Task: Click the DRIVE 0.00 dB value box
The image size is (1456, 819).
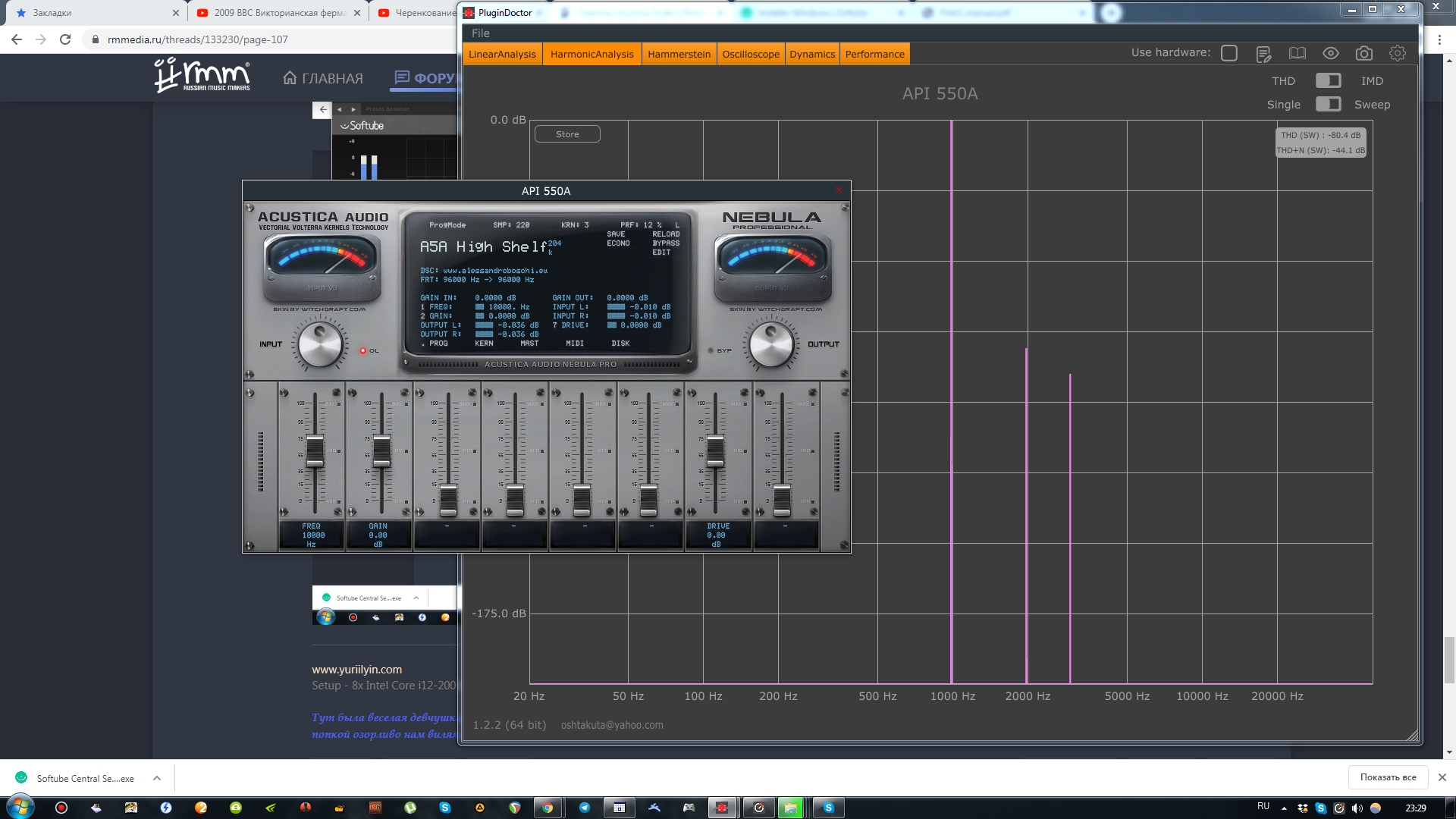Action: coord(717,535)
